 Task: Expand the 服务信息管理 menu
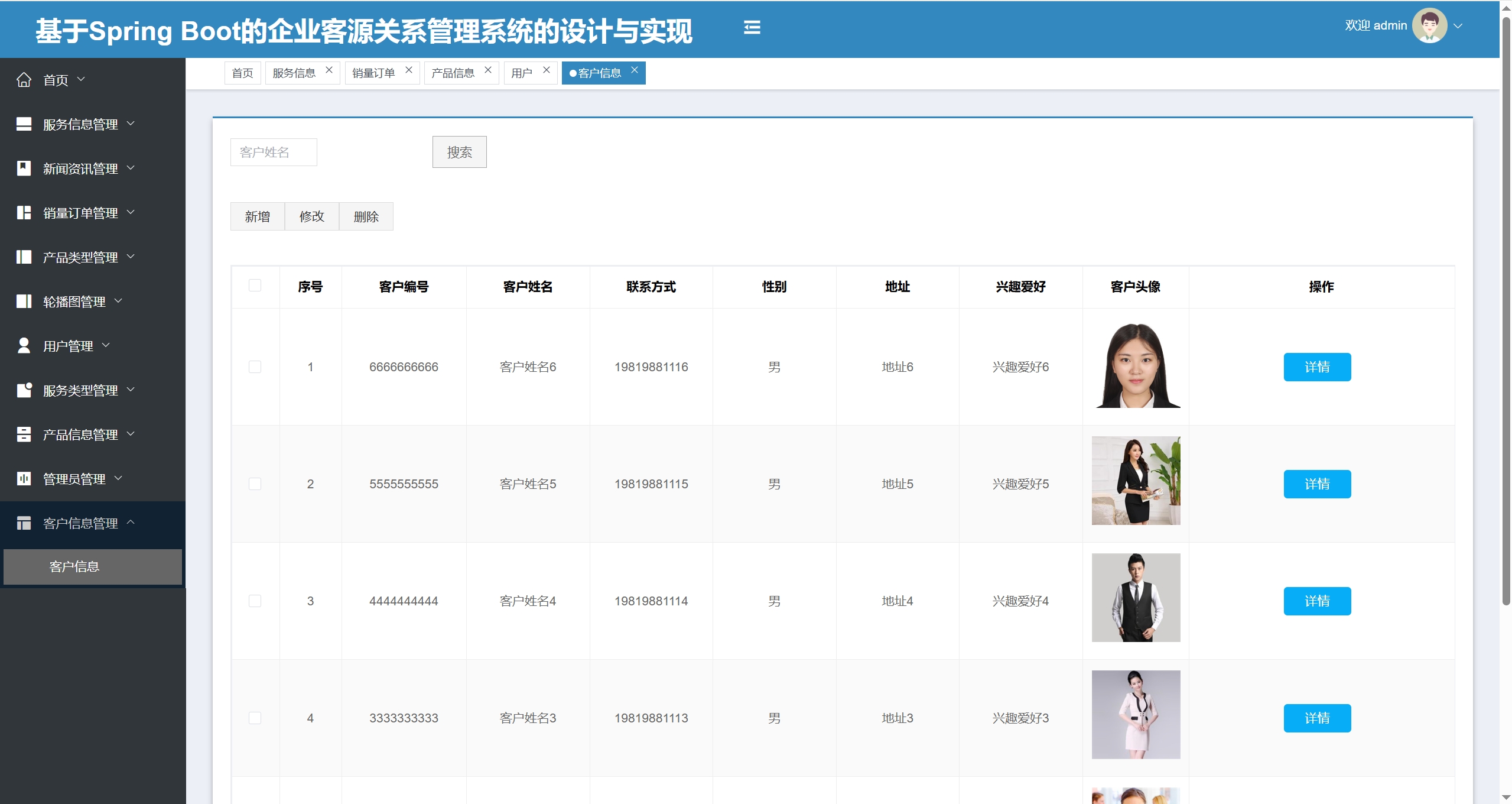(131, 124)
